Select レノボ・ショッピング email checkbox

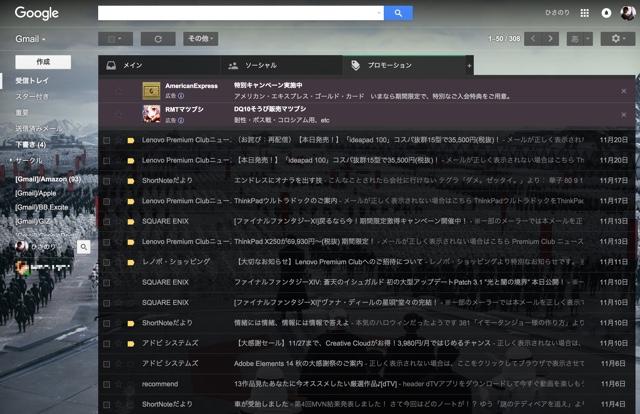[x=107, y=263]
